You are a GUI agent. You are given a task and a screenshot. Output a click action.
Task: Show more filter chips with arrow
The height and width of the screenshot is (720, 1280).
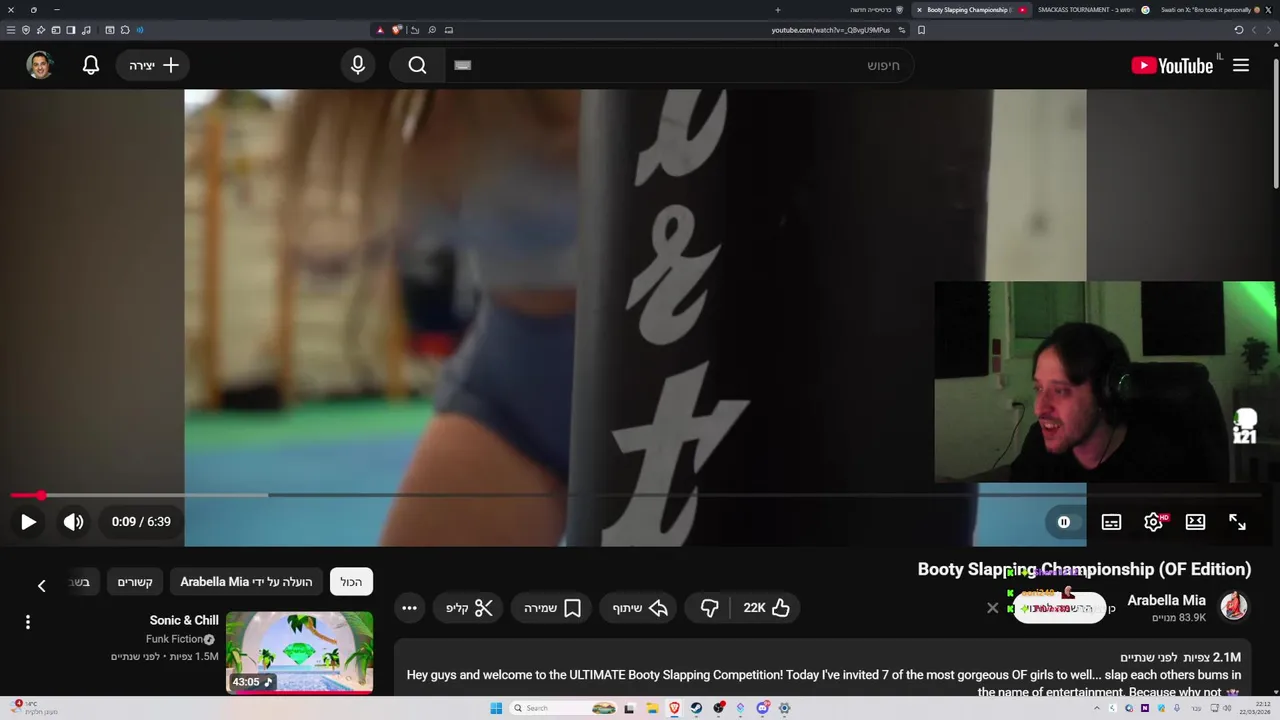click(x=41, y=585)
